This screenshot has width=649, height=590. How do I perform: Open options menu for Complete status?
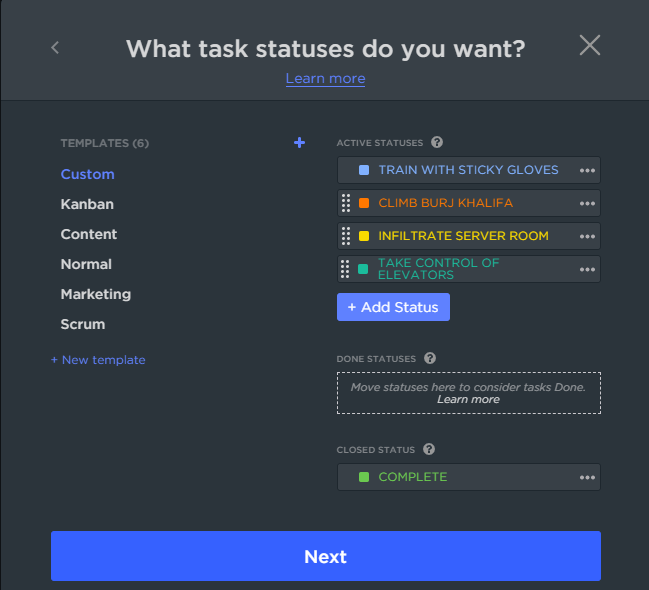[x=587, y=477]
